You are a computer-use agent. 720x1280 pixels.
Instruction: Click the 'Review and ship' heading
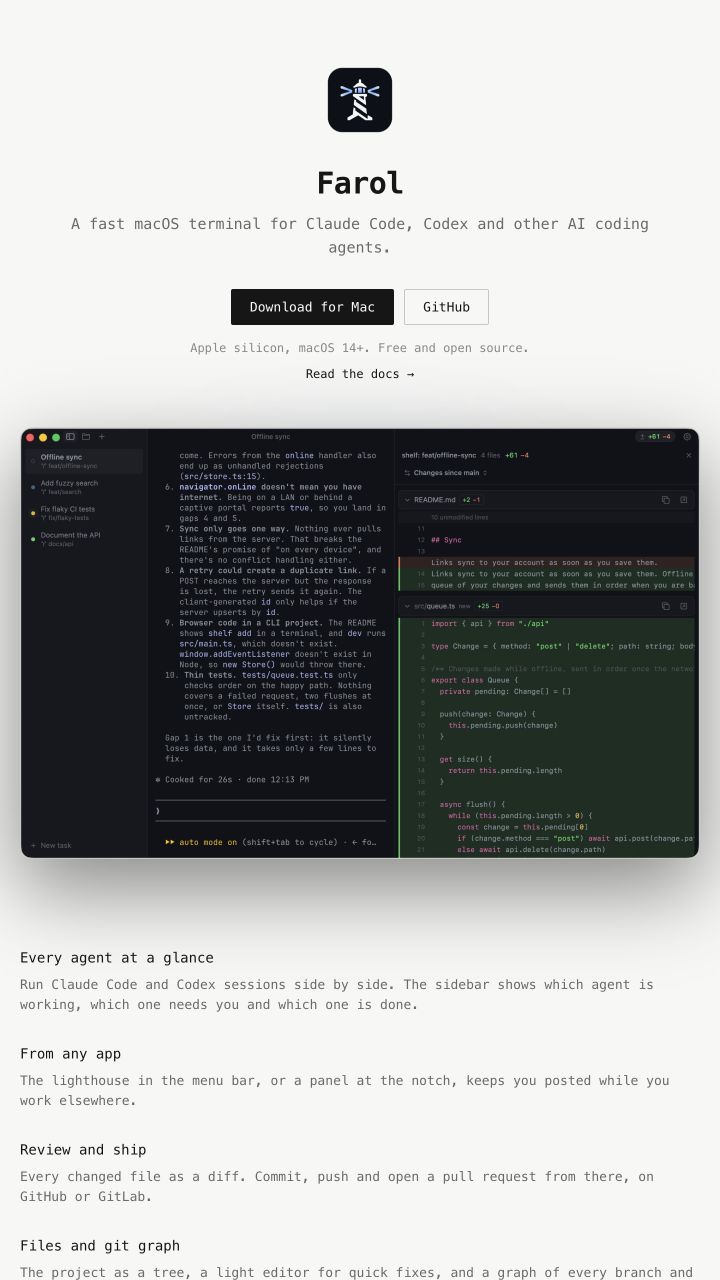click(x=83, y=1150)
